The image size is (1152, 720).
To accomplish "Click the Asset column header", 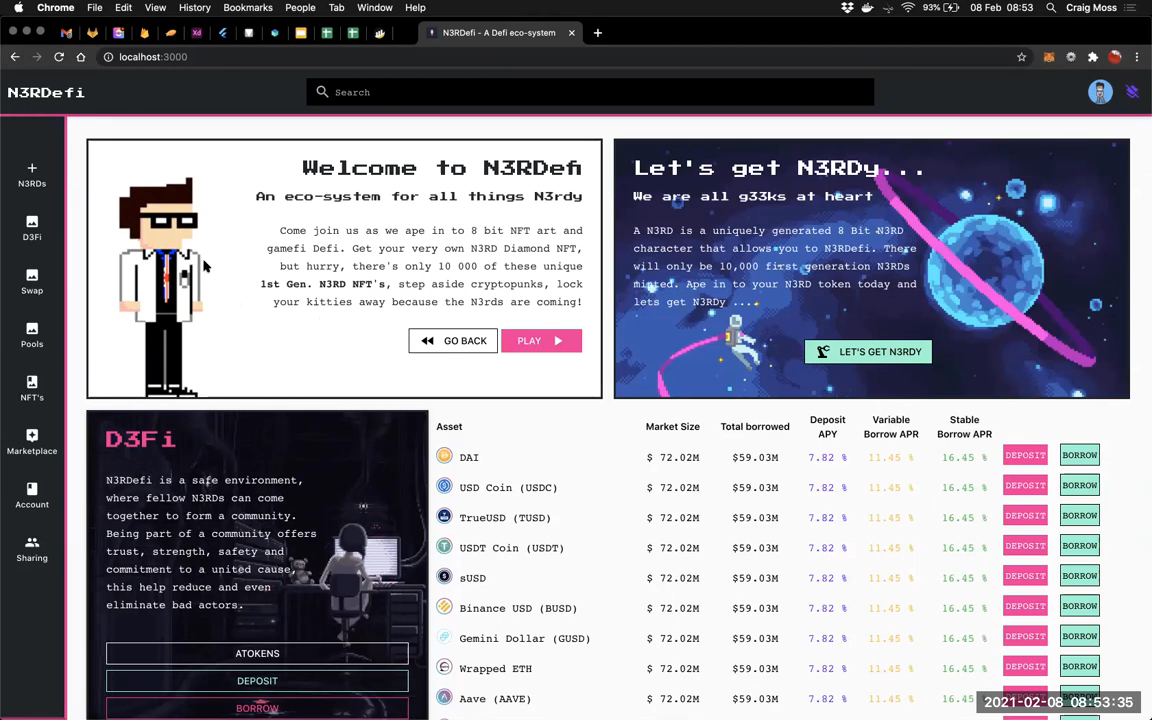I will click(449, 426).
